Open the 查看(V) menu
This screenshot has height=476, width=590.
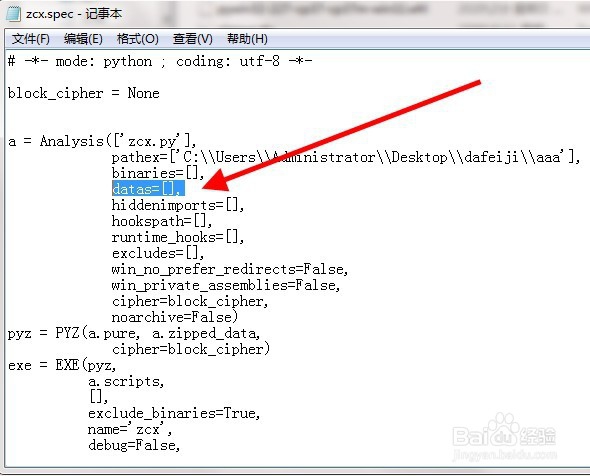[192, 39]
